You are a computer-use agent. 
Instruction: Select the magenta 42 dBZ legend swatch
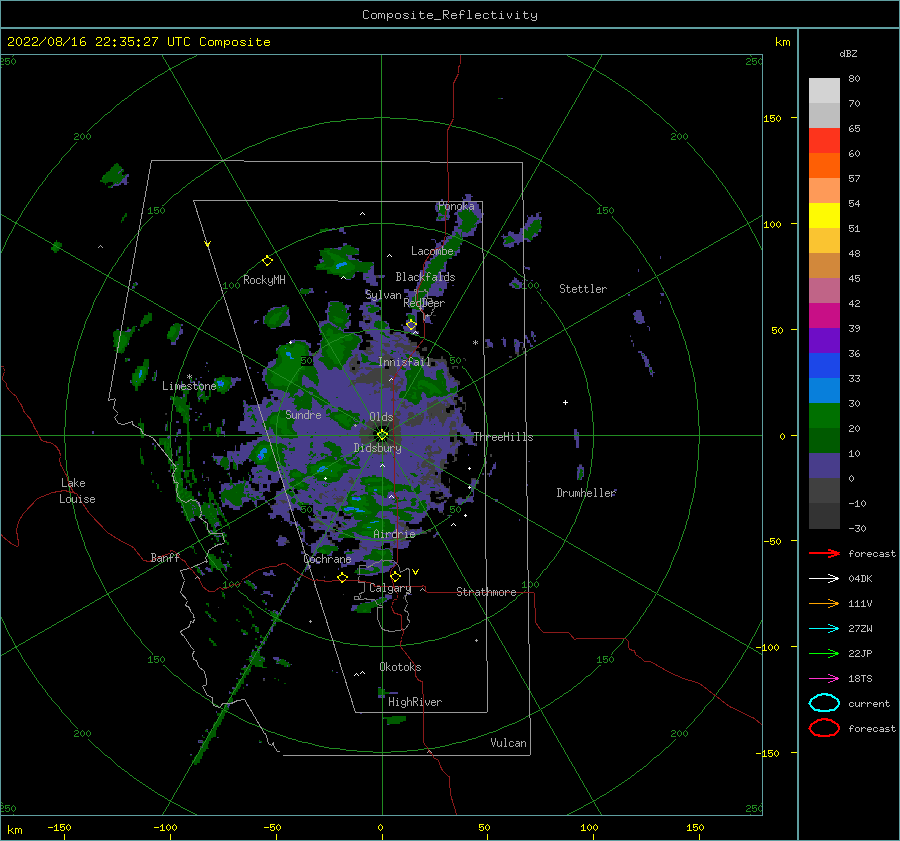824,315
